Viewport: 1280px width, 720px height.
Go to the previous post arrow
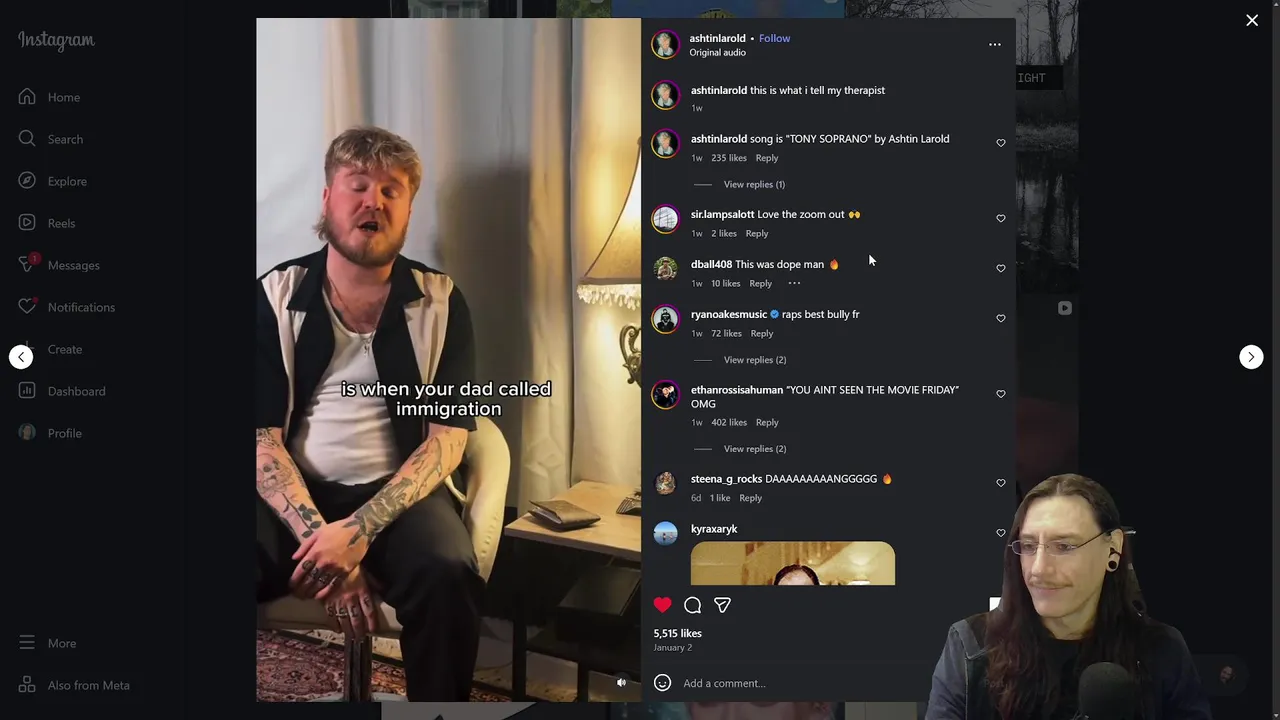[21, 357]
